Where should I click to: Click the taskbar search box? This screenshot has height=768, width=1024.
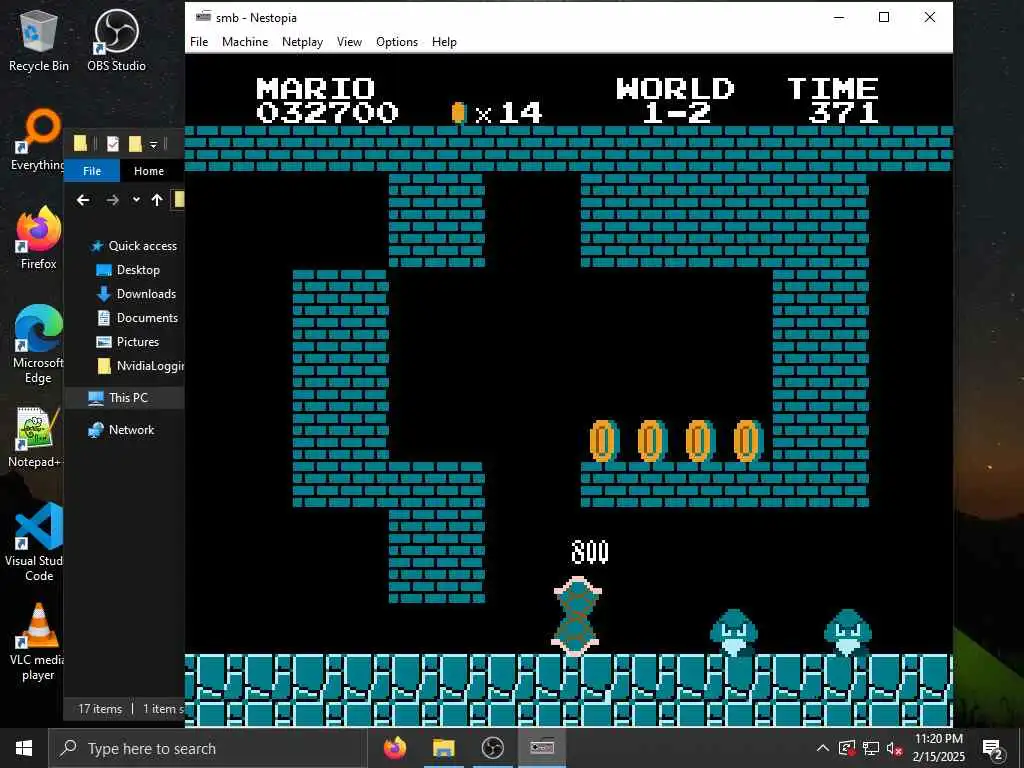pos(208,748)
